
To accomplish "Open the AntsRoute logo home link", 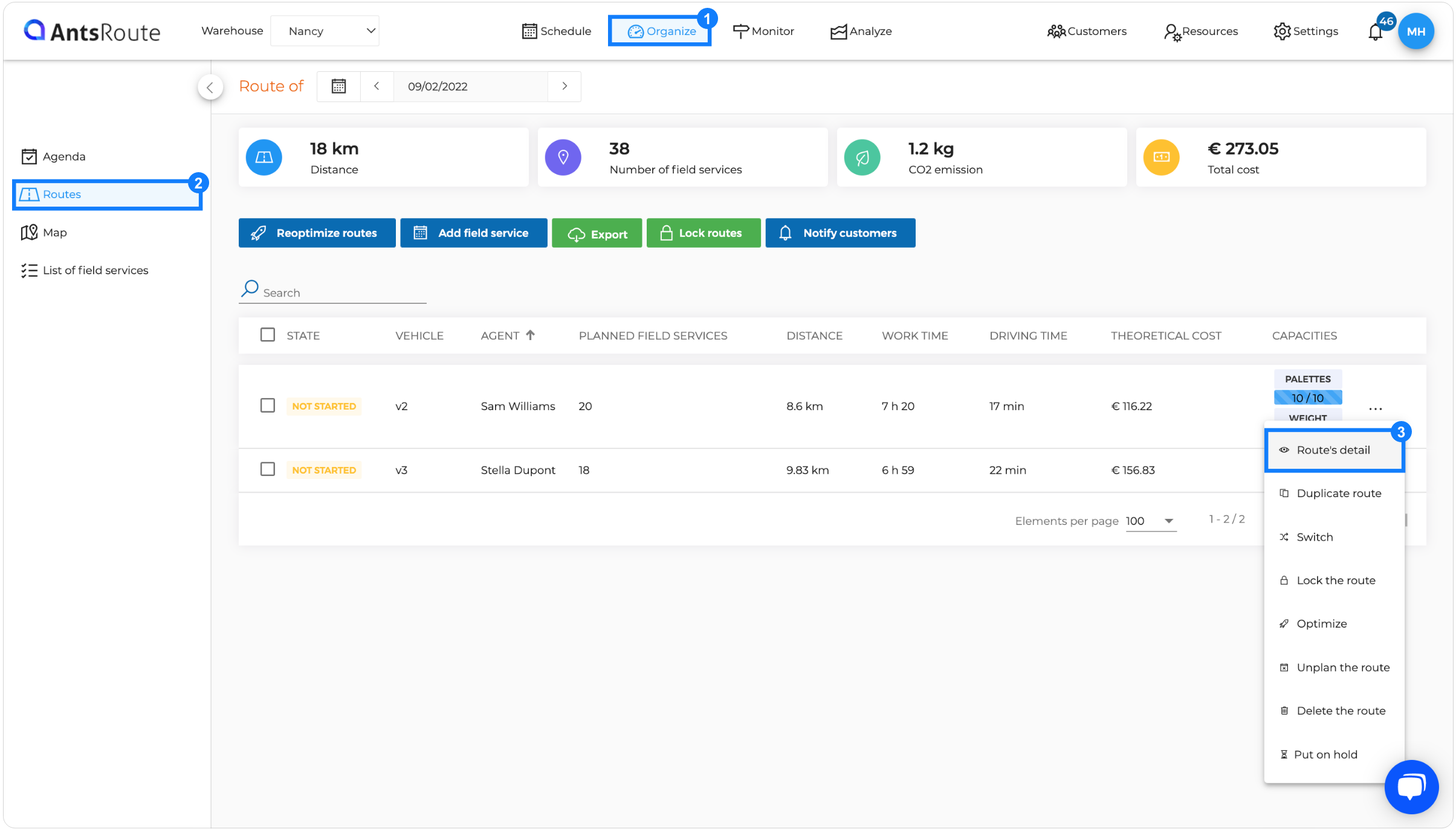I will 92,31.
